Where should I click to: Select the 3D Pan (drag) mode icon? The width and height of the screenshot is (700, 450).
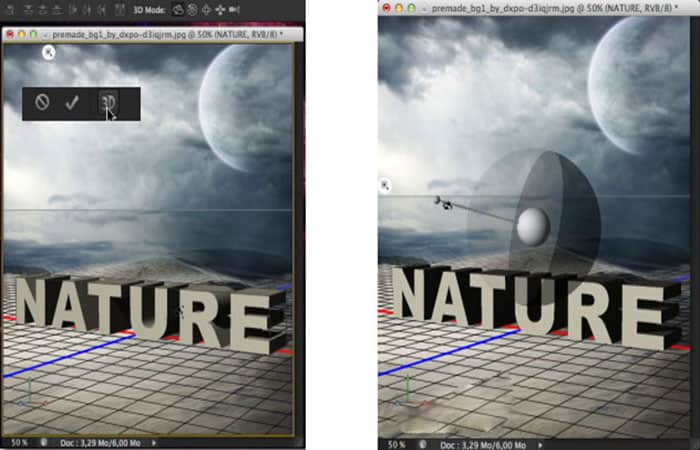[206, 10]
